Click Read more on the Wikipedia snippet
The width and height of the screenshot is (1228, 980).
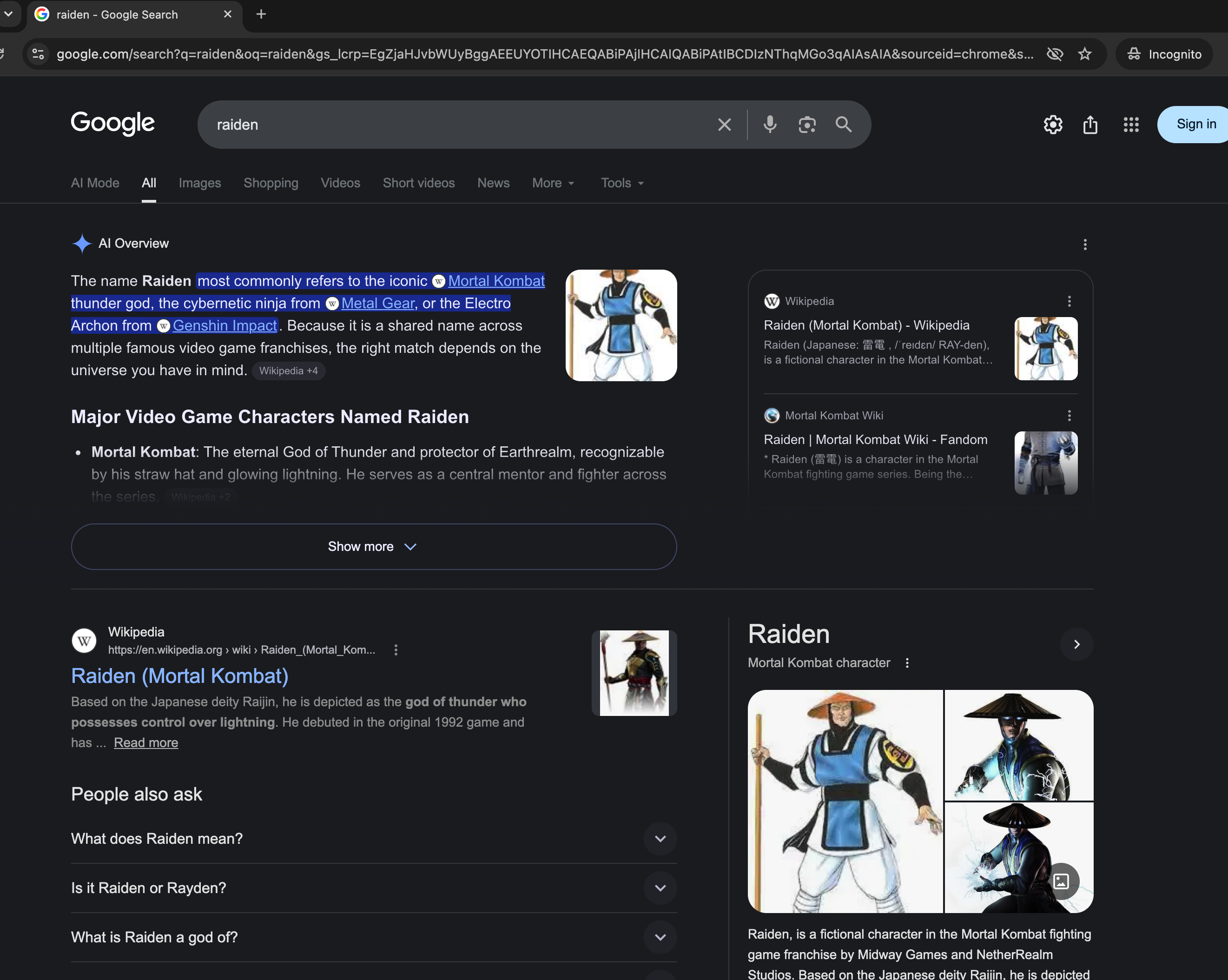coord(146,743)
